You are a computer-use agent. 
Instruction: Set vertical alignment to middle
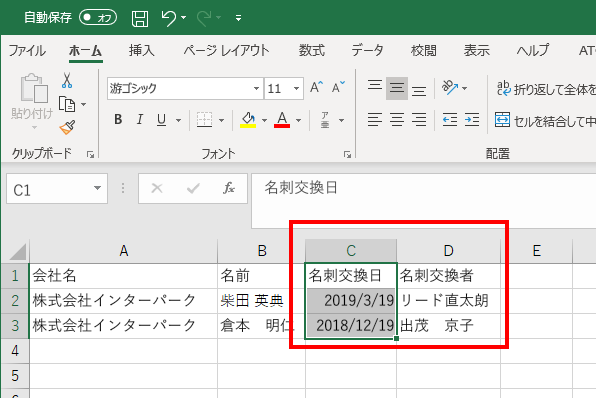pos(397,88)
